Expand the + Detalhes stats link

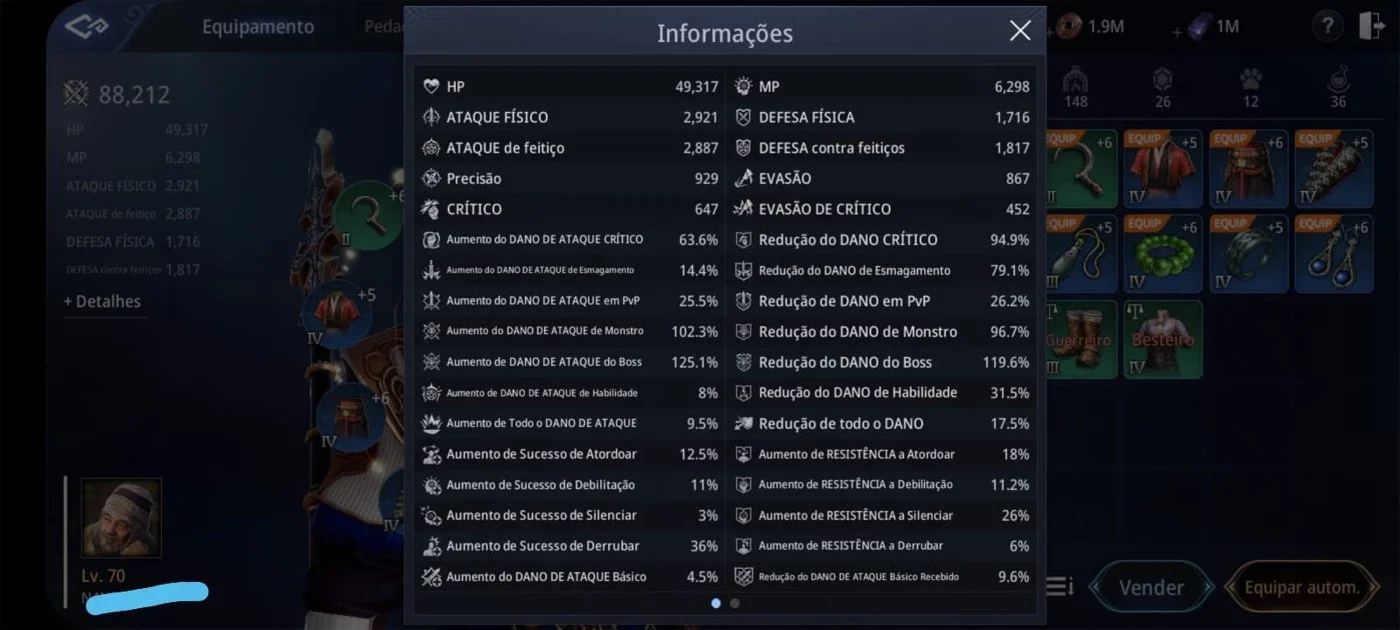pyautogui.click(x=103, y=301)
